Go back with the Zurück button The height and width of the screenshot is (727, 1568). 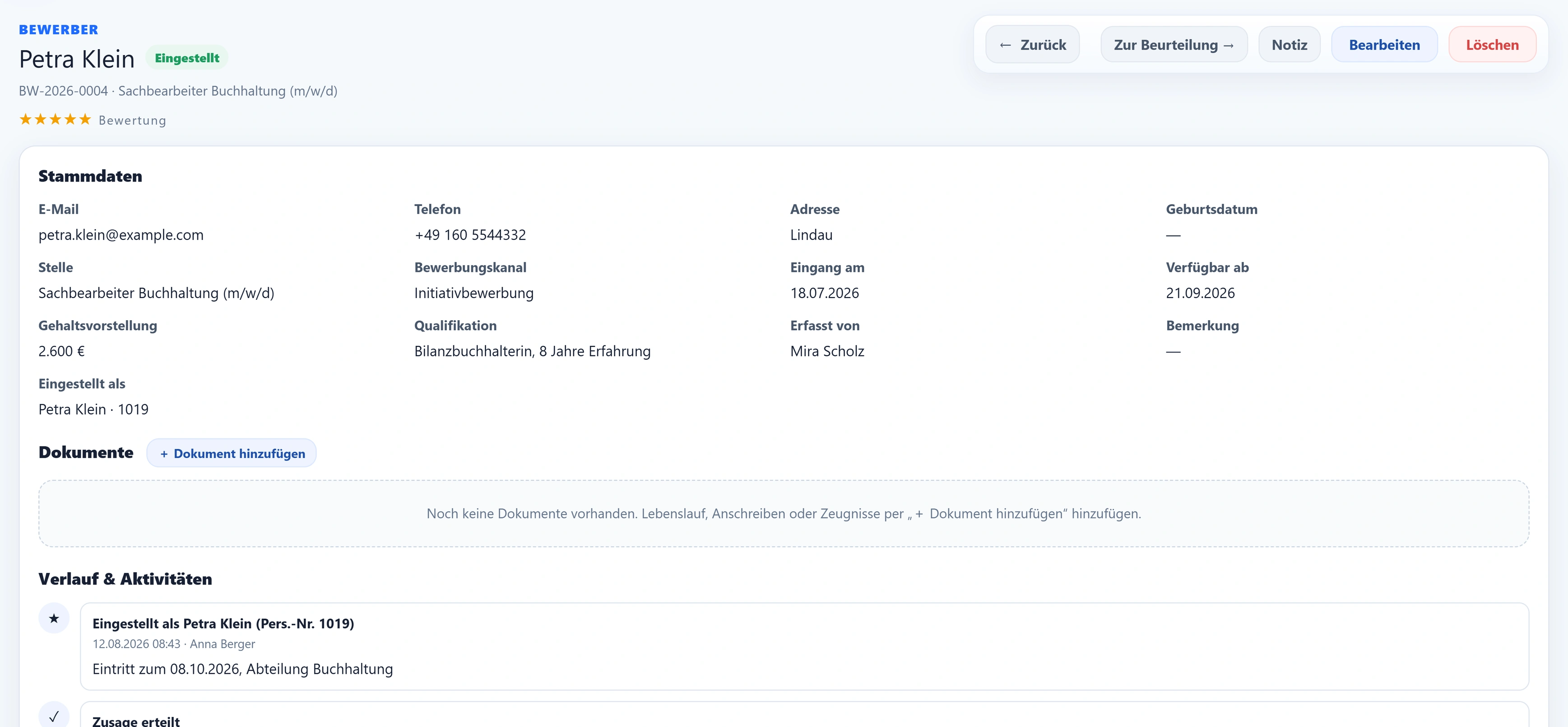pos(1032,44)
